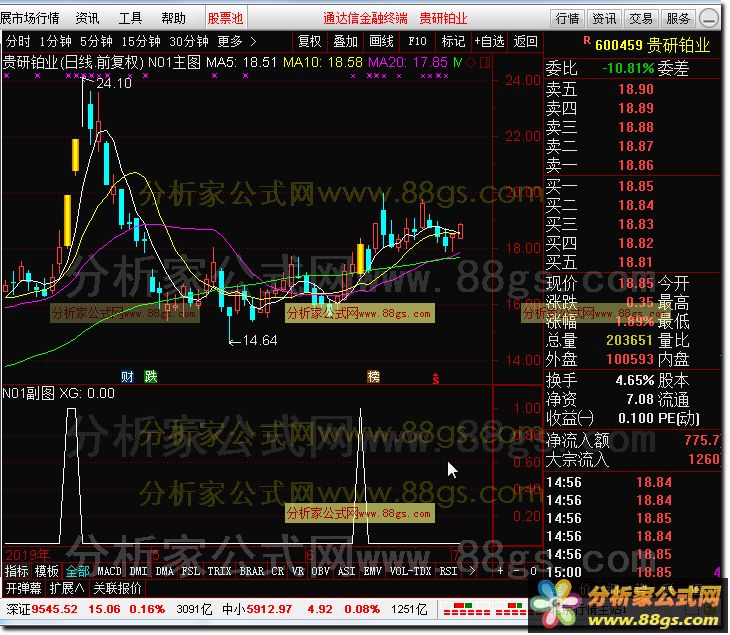
Task: Select the 15分钟 period
Action: coord(141,41)
